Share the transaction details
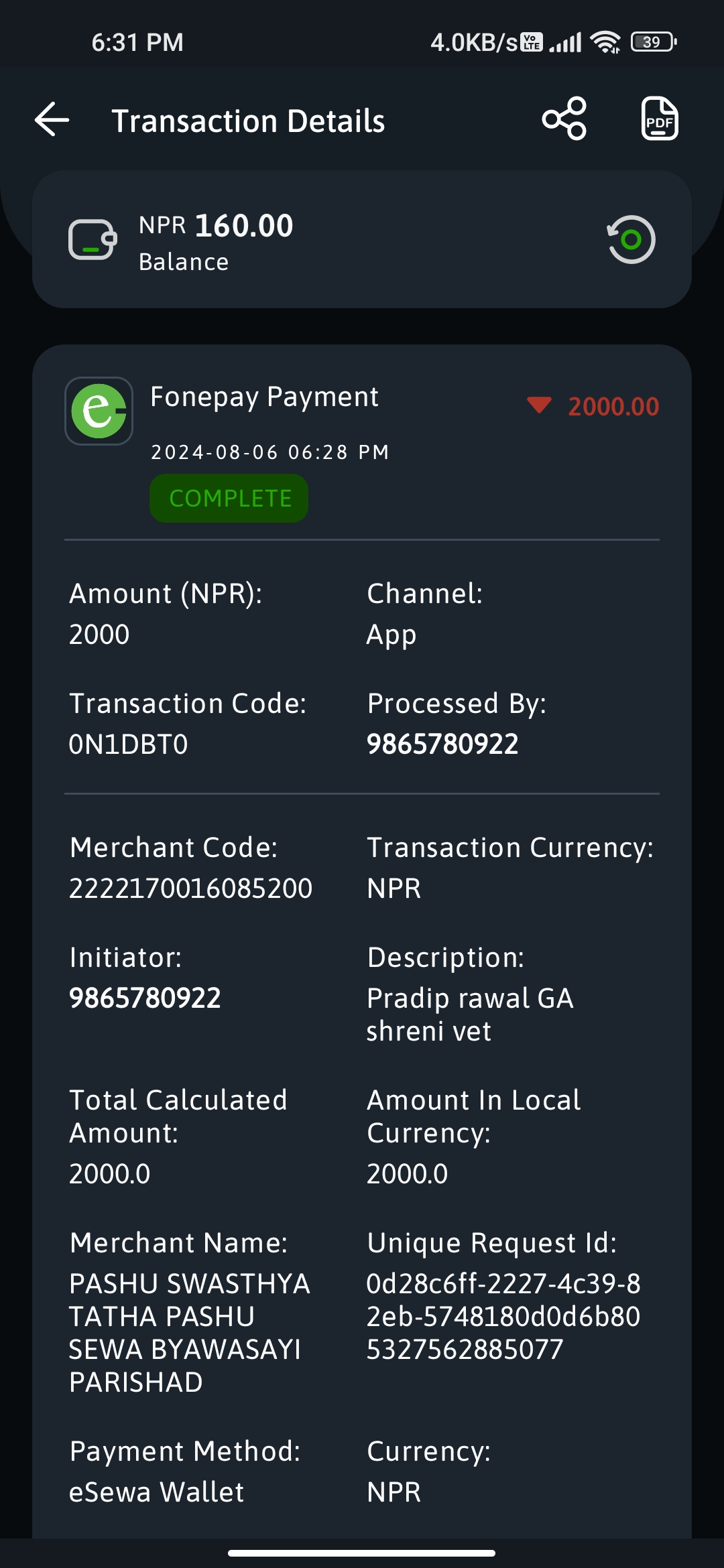This screenshot has width=724, height=1568. (564, 119)
